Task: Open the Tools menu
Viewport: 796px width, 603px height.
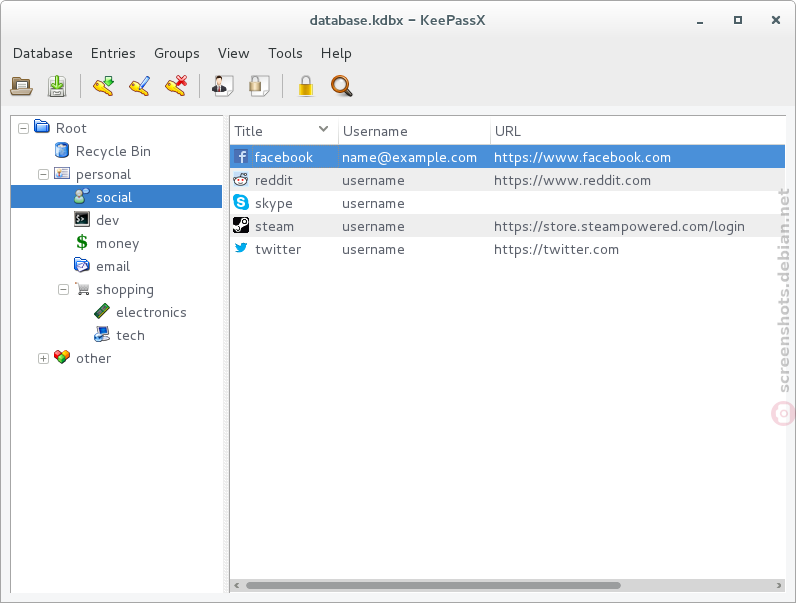Action: tap(285, 53)
